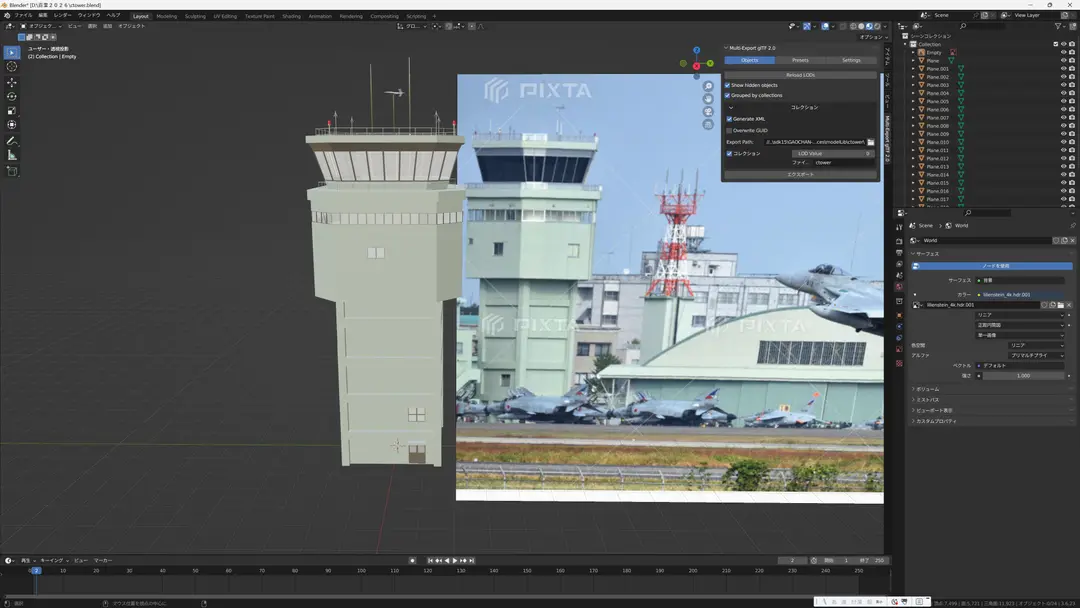This screenshot has width=1080, height=608.
Task: Toggle the Collection exclude checkbox in outliner
Action: (x=1055, y=44)
